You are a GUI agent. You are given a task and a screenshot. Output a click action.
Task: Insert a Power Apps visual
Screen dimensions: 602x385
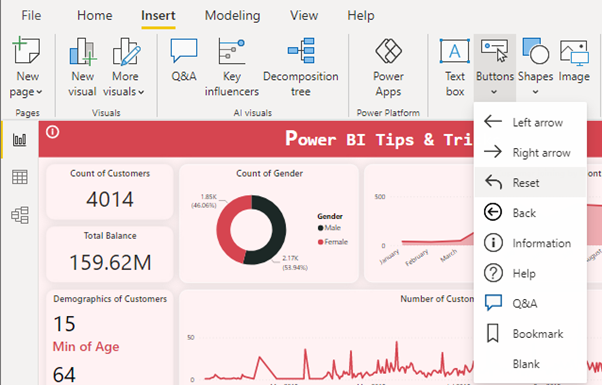[x=388, y=67]
